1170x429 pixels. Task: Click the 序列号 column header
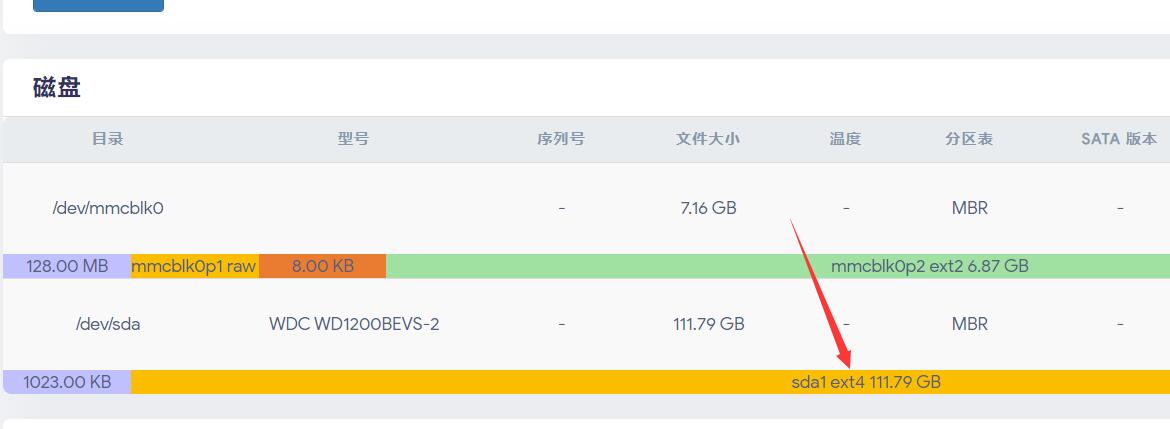[x=560, y=139]
